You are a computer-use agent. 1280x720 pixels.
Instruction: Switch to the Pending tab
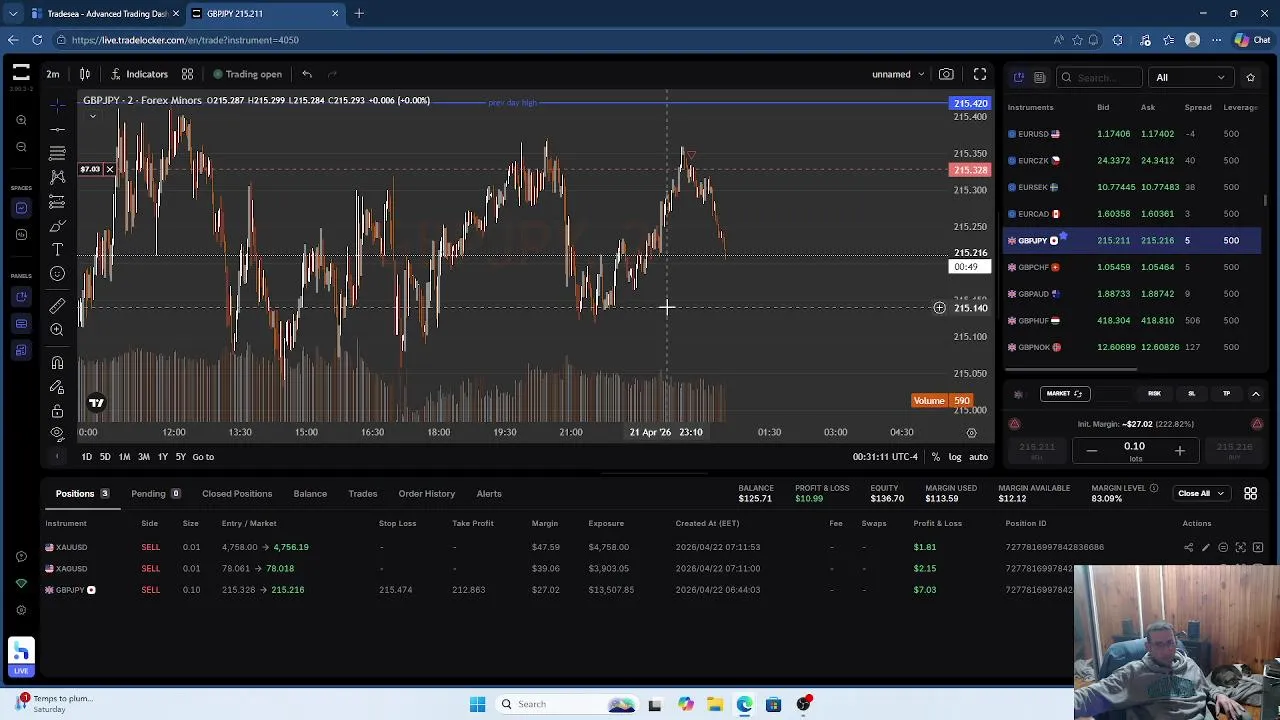(x=155, y=494)
